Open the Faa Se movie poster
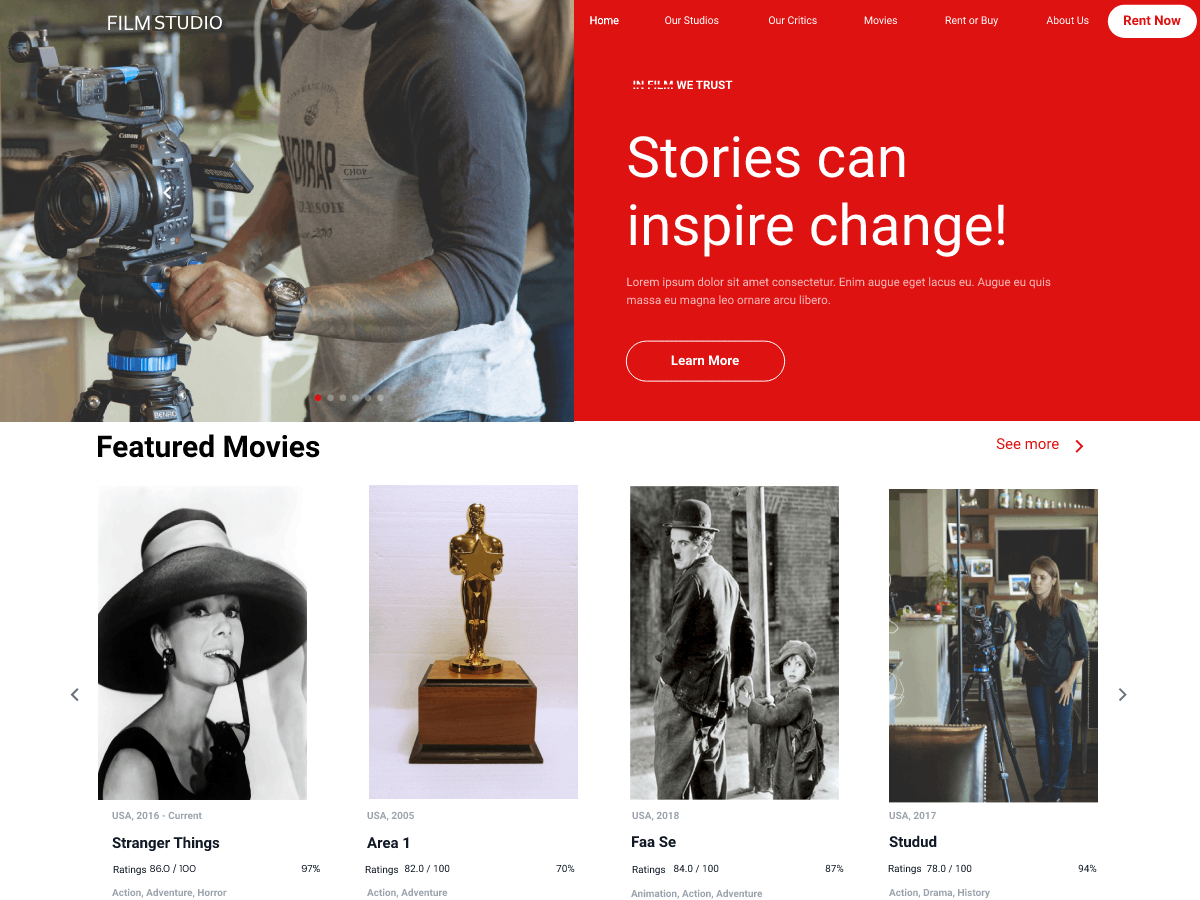The height and width of the screenshot is (900, 1200). 734,642
